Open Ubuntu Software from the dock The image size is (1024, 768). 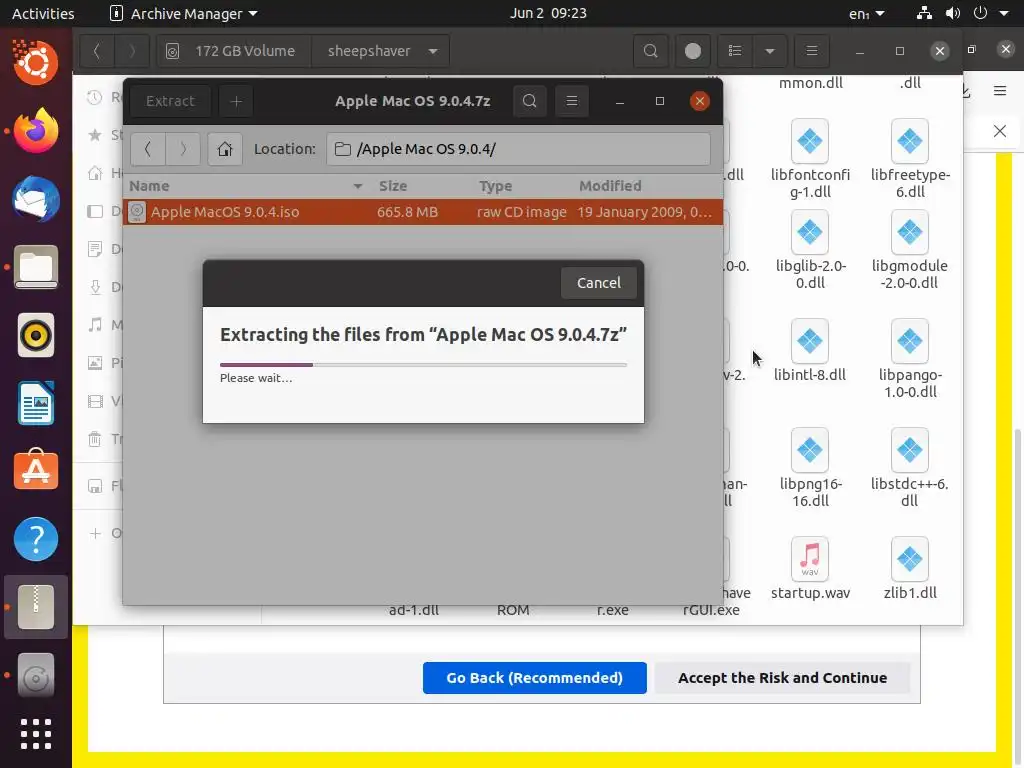pyautogui.click(x=36, y=471)
